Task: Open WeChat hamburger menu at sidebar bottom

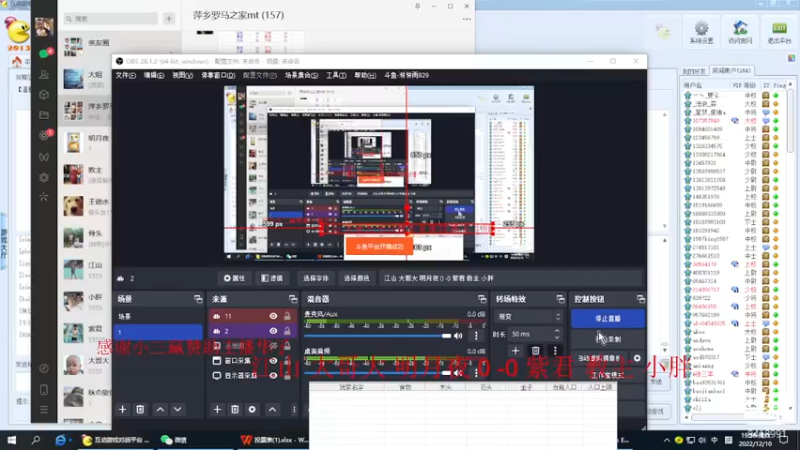Action: coord(44,410)
